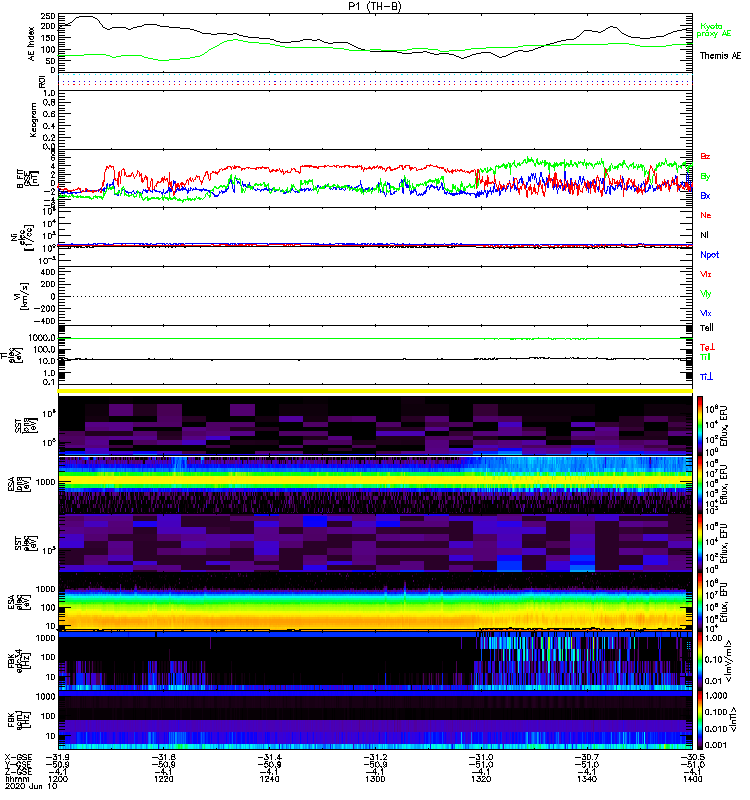Image resolution: width=750 pixels, height=800 pixels.
Task: Click the X-GSE value "-31.9"
Action: (x=58, y=757)
